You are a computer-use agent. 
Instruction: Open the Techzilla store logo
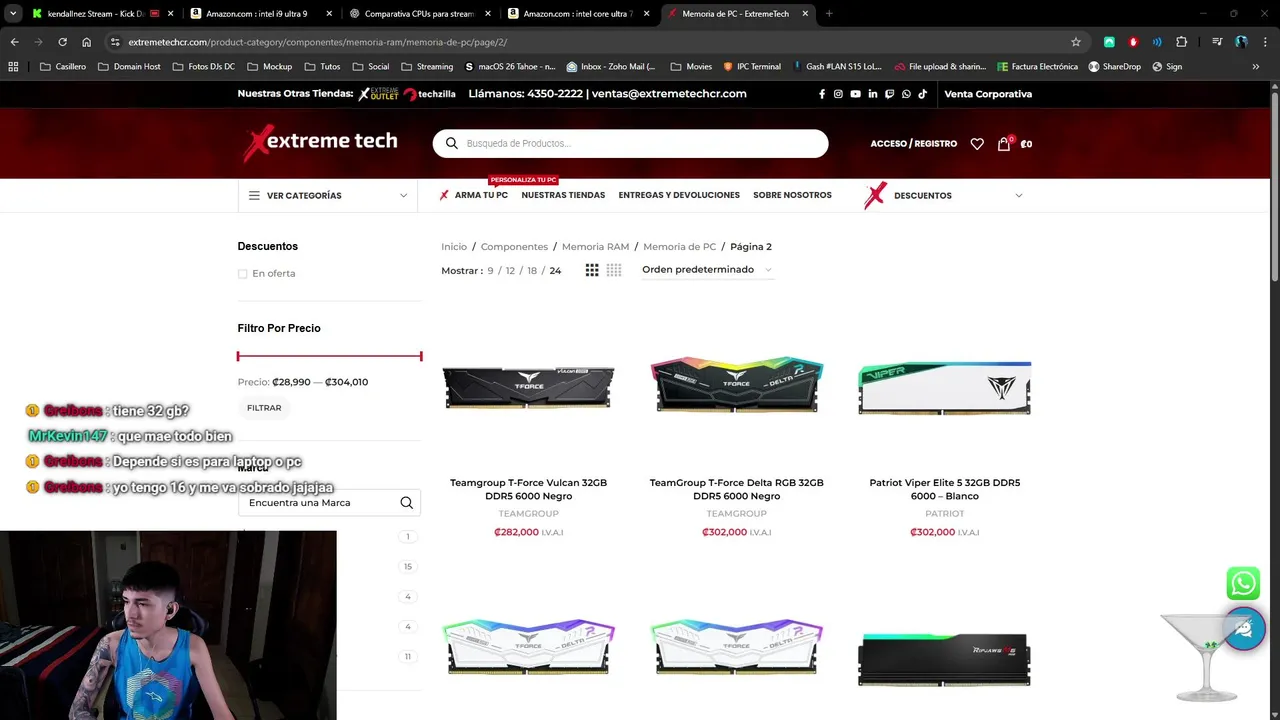click(x=430, y=94)
